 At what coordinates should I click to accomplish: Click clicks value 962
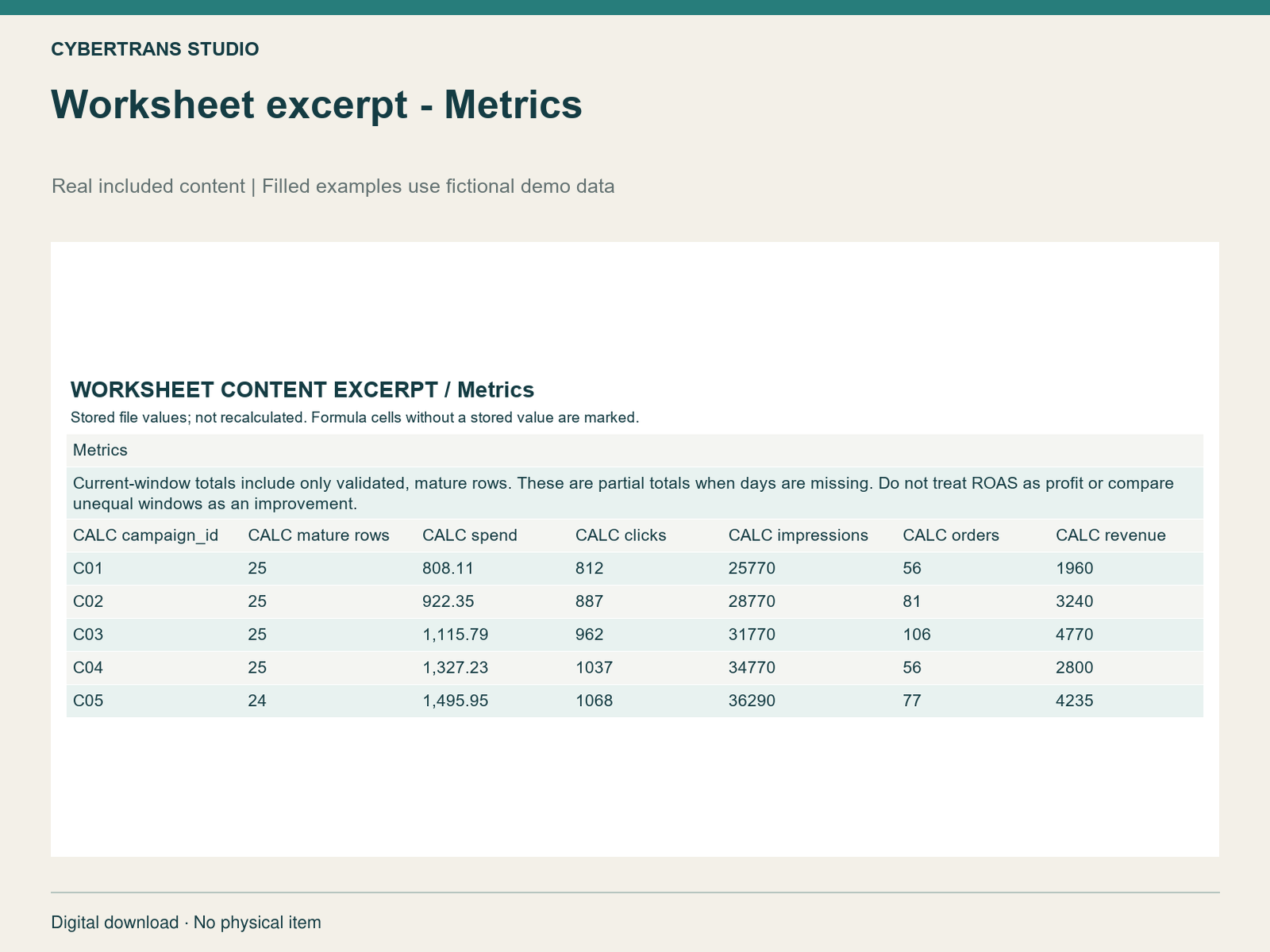tap(590, 635)
